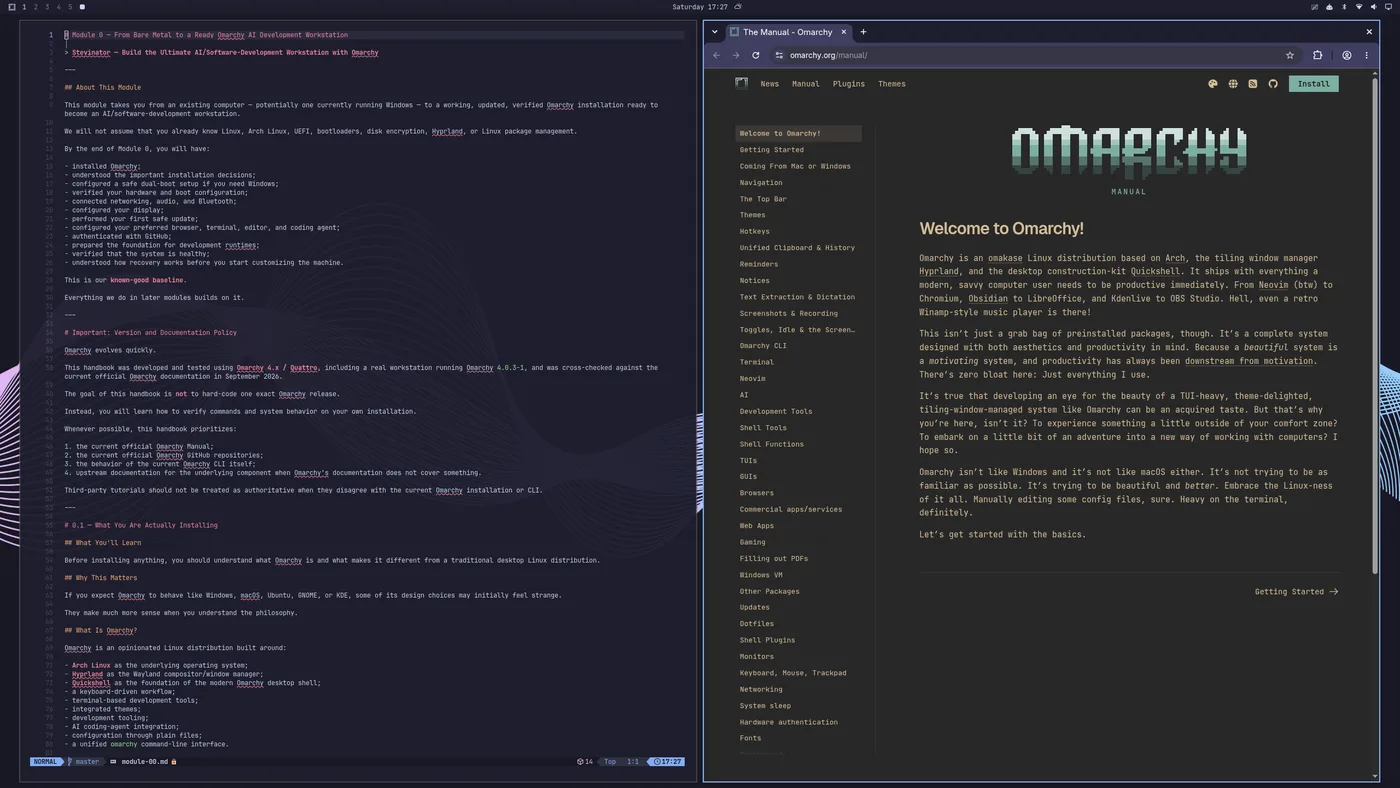
Task: Open the Omarchy menu icon in top bar
Action: tap(12, 7)
